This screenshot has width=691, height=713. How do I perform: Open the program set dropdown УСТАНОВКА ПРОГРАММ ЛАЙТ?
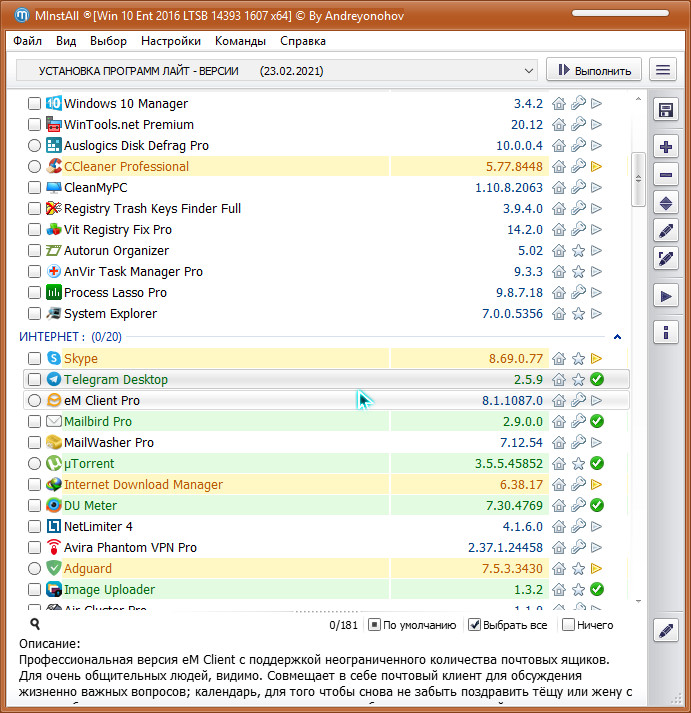coord(276,71)
